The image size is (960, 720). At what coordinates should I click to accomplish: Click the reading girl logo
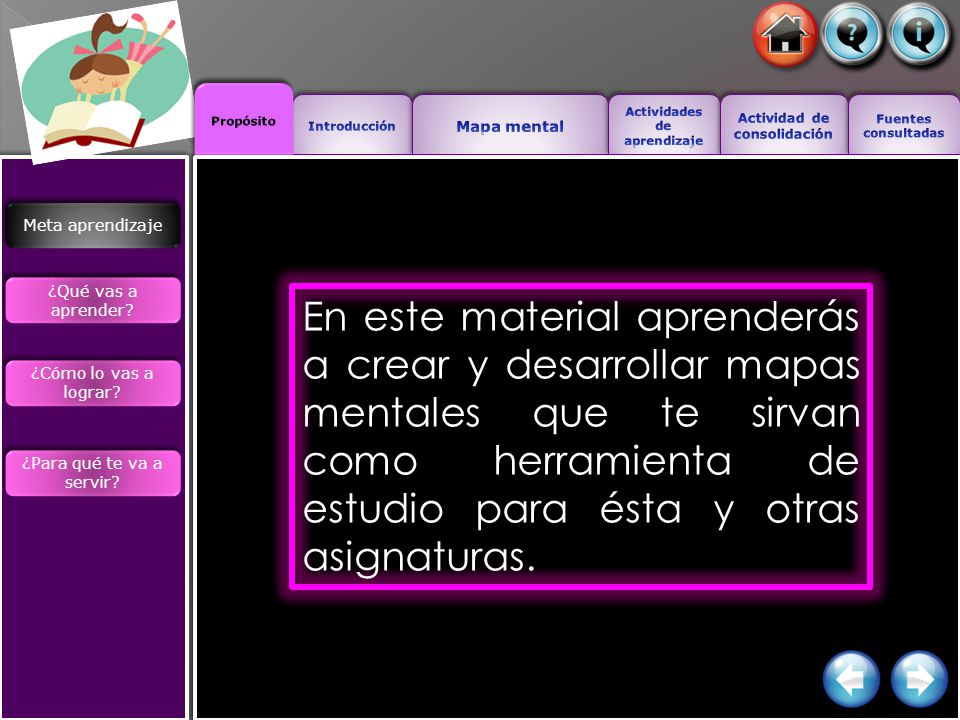[102, 82]
